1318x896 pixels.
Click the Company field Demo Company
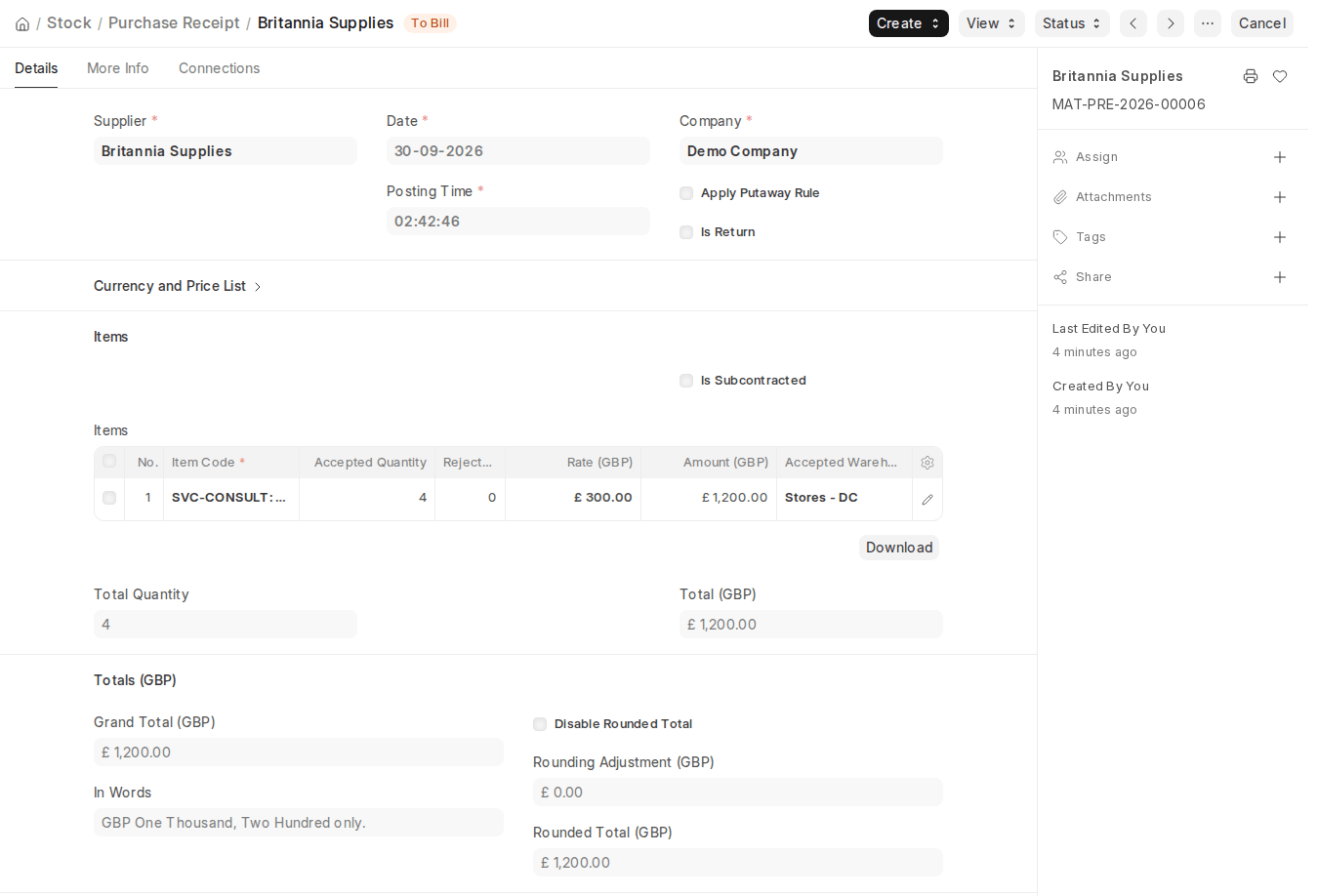(x=811, y=151)
